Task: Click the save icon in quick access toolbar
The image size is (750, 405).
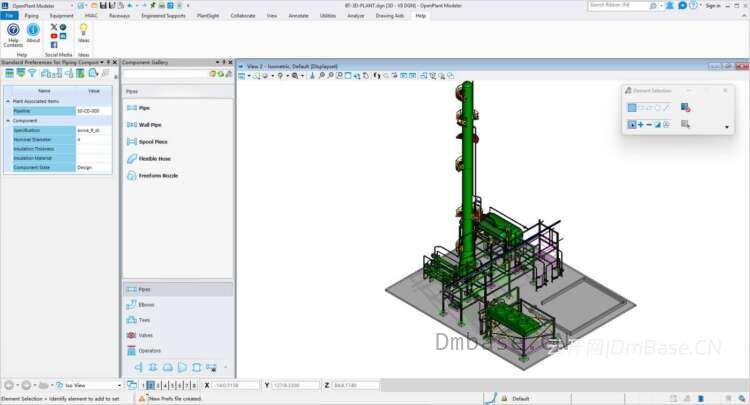Action: [102, 5]
